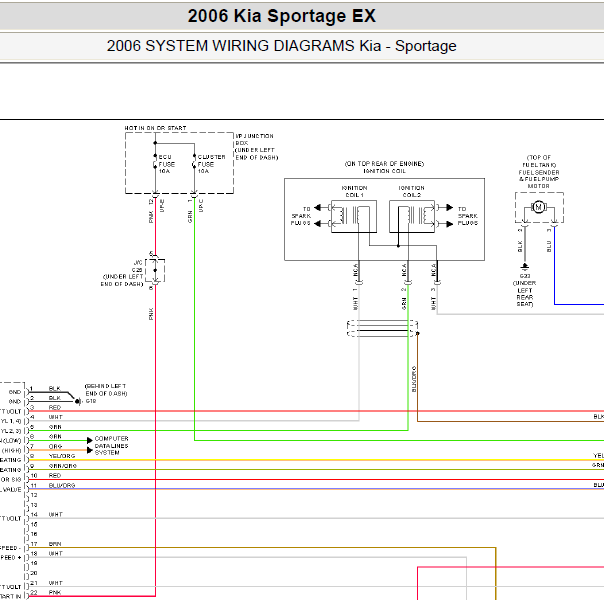Click the ignition coil 2 winding symbol
The image size is (604, 600).
412,216
